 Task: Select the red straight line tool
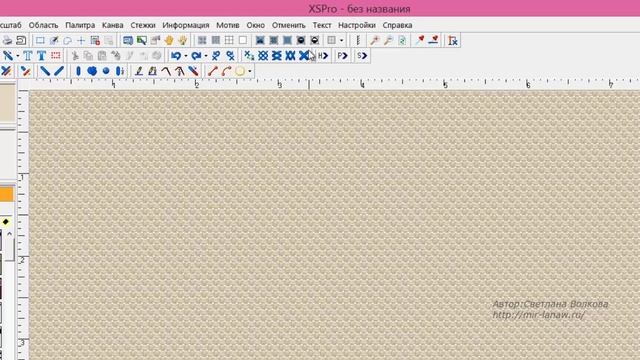click(212, 71)
